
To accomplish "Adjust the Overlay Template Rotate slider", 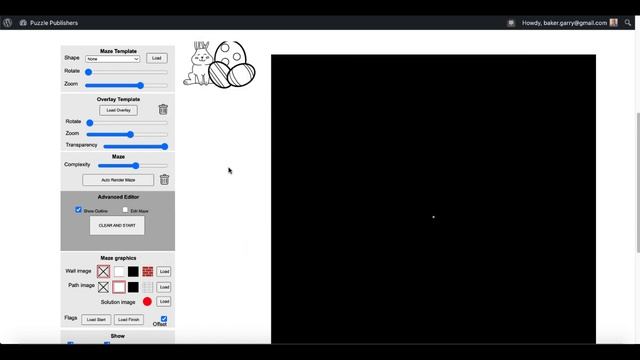I will [127, 122].
